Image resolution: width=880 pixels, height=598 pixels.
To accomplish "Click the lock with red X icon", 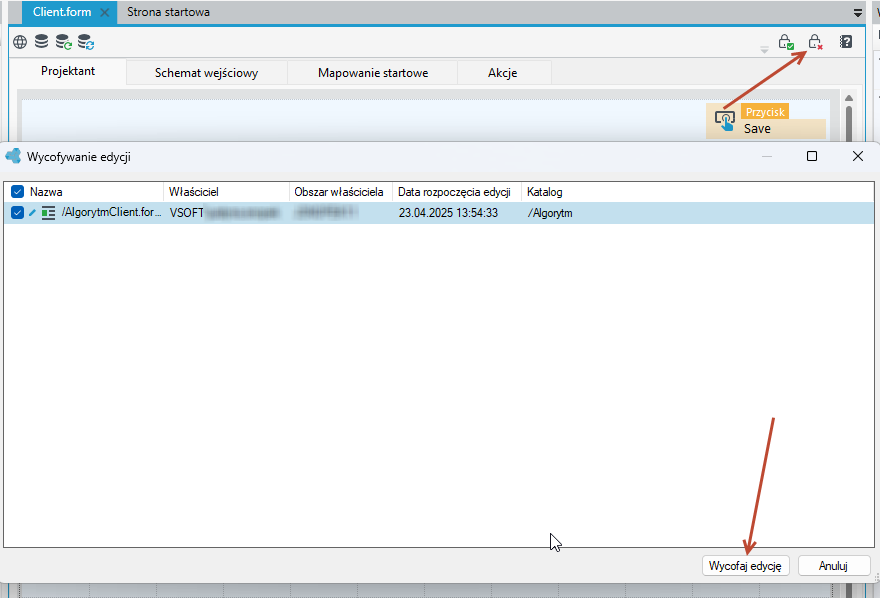I will coord(815,42).
